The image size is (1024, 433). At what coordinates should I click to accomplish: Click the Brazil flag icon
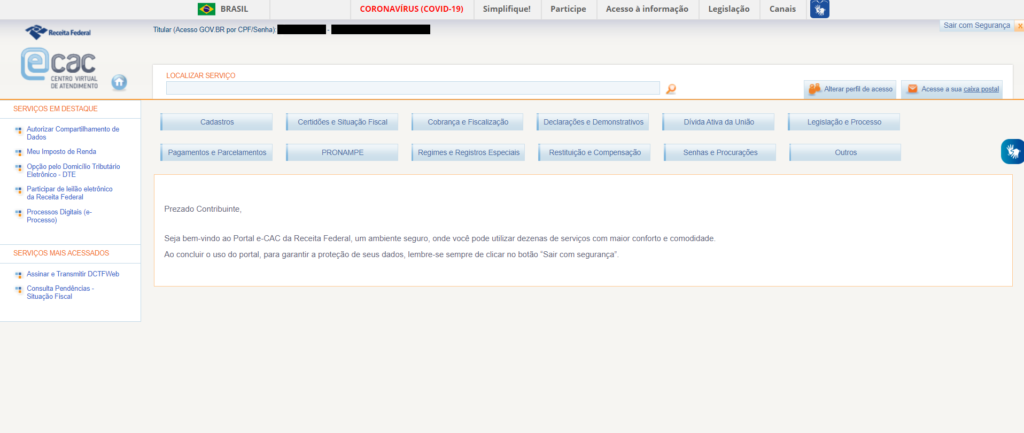[207, 9]
